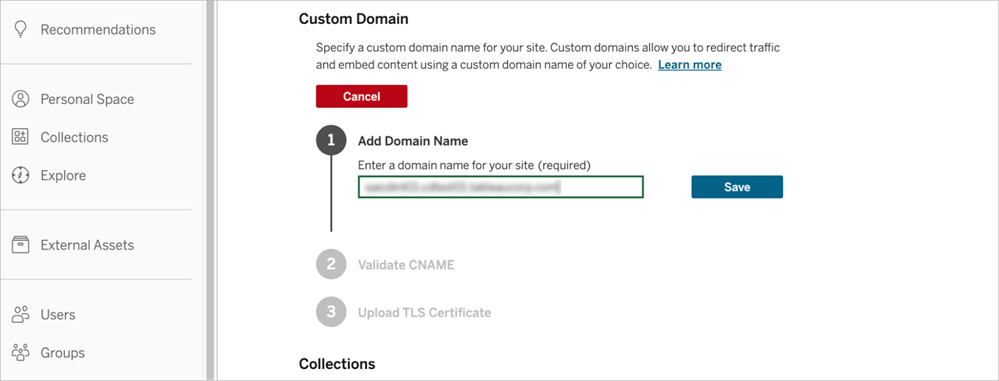This screenshot has width=999, height=381.
Task: Click the Recommendations lightbulb icon
Action: (x=21, y=29)
